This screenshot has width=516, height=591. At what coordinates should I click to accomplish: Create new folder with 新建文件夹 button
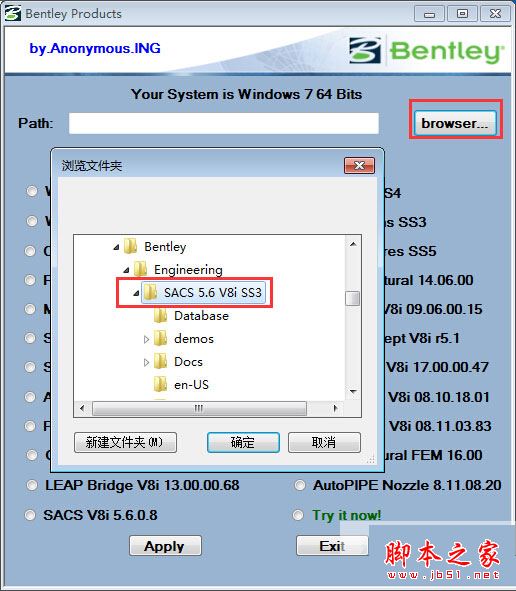click(125, 442)
